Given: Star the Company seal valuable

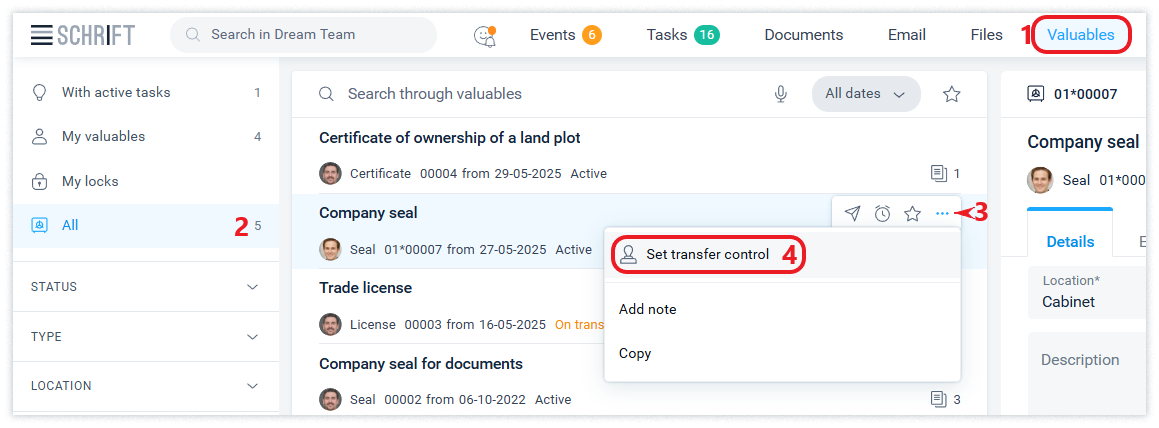Looking at the screenshot, I should [912, 213].
